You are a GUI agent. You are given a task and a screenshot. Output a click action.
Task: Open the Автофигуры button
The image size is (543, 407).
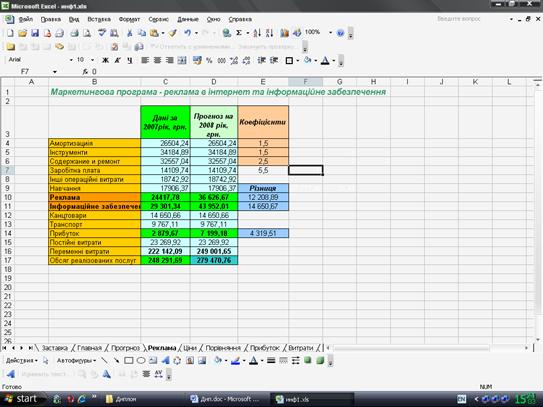[76, 361]
